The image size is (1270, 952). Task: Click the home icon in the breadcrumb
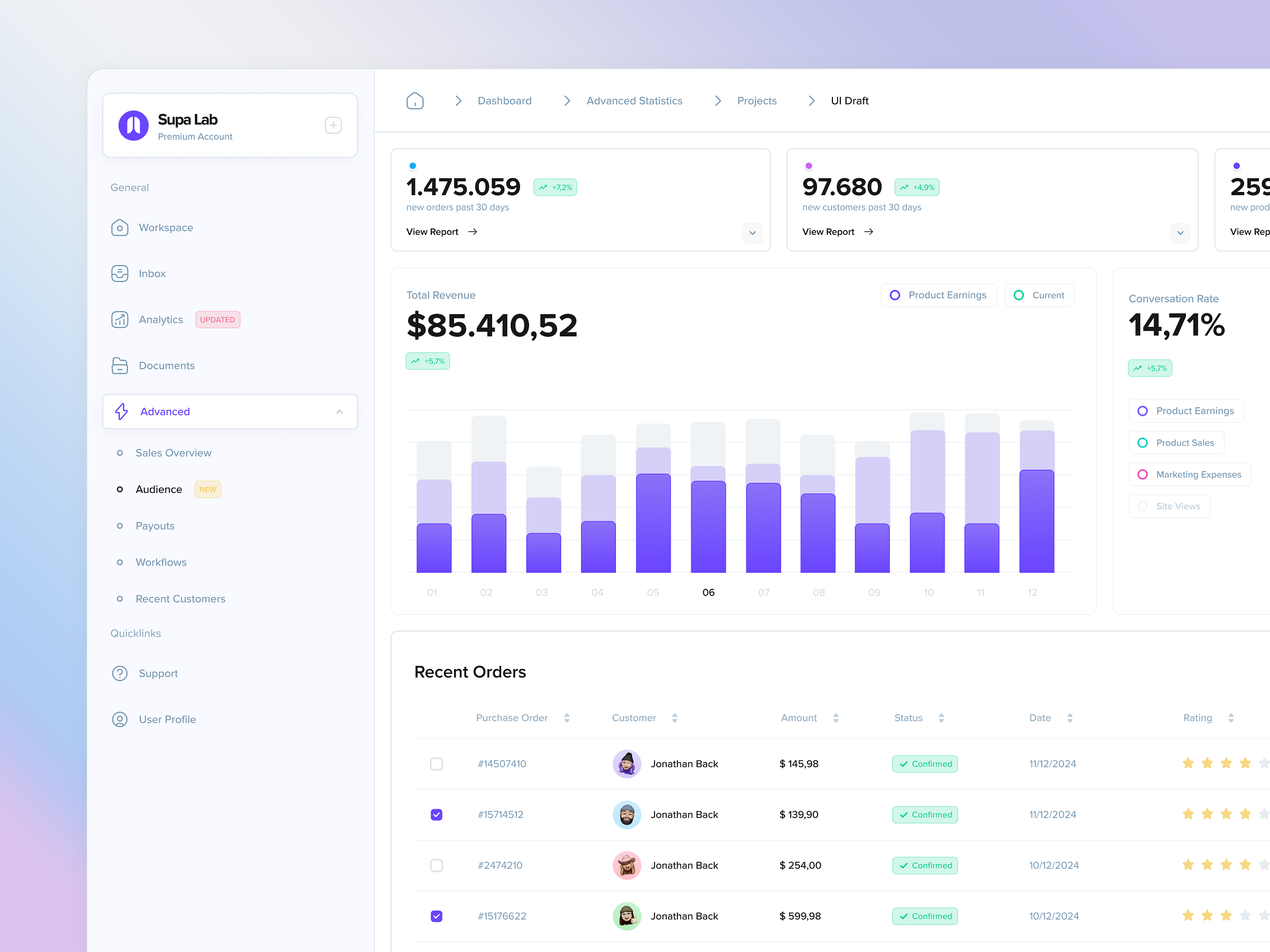(415, 100)
